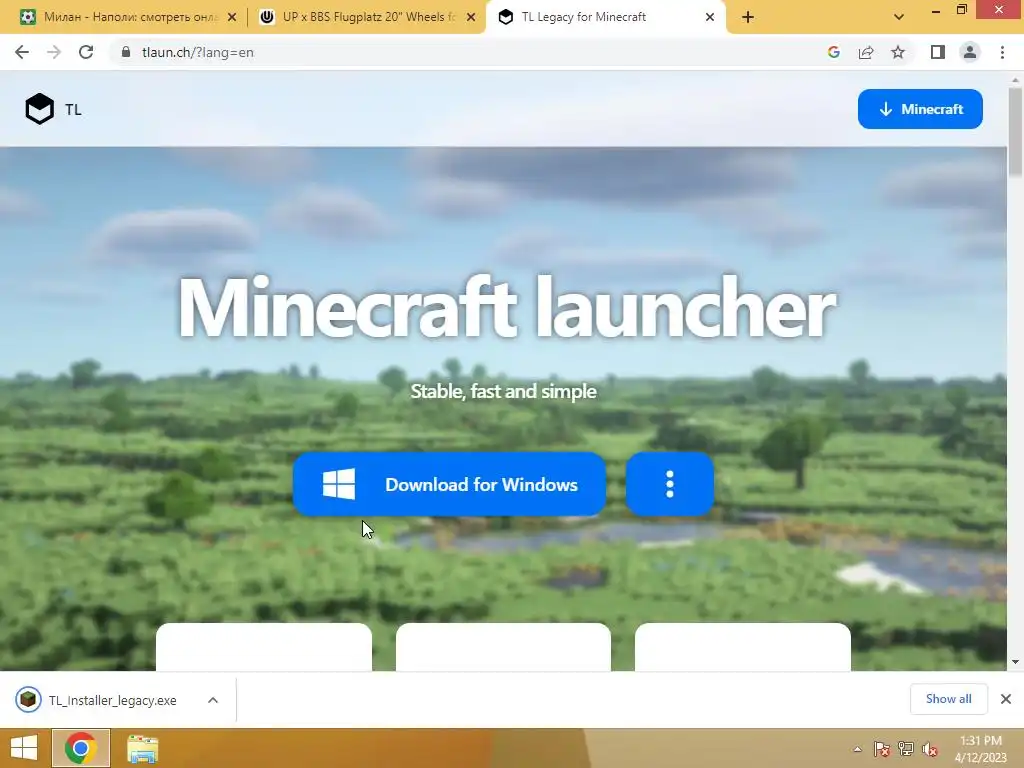Click the Action Center flag tray icon
The width and height of the screenshot is (1024, 768).
(882, 749)
